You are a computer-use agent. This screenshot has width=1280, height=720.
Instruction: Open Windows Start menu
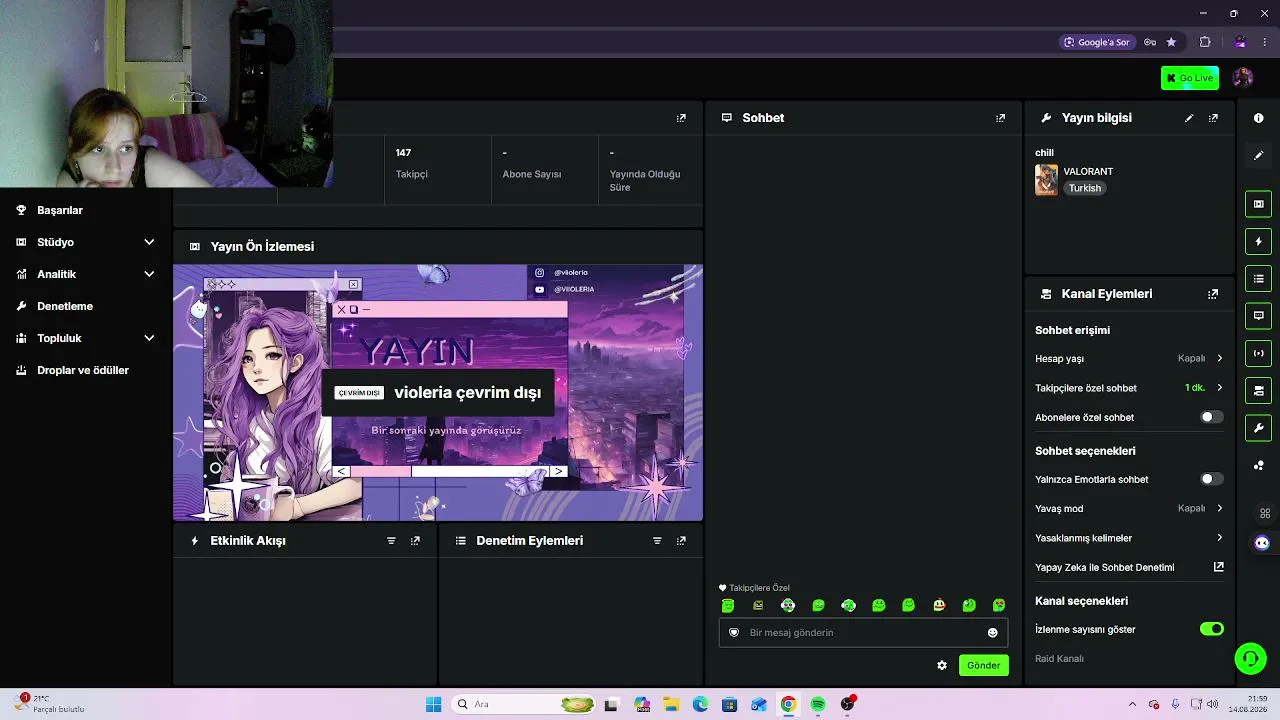(433, 704)
